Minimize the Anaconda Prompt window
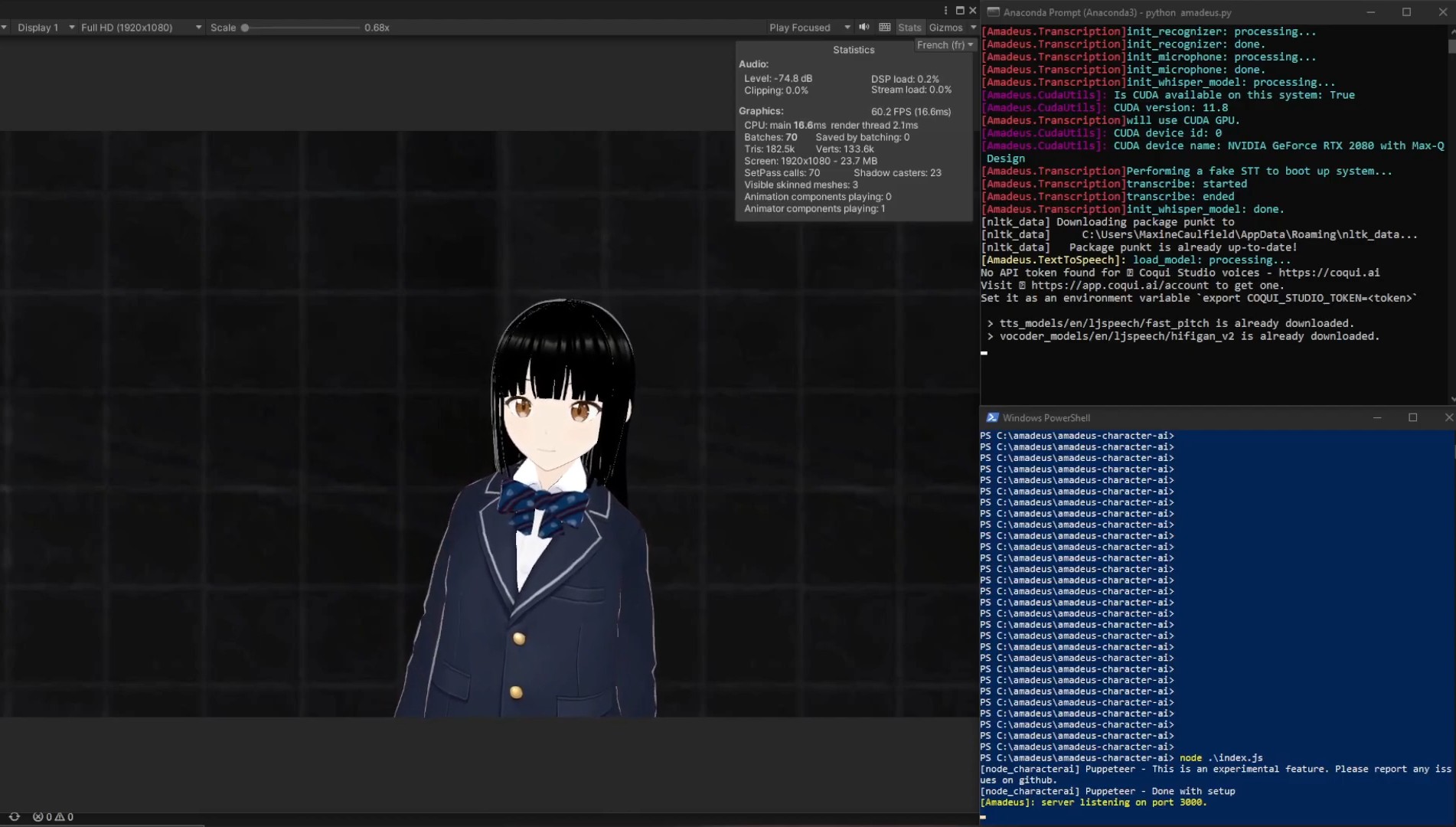Screen dimensions: 1456x827 [x=1371, y=12]
